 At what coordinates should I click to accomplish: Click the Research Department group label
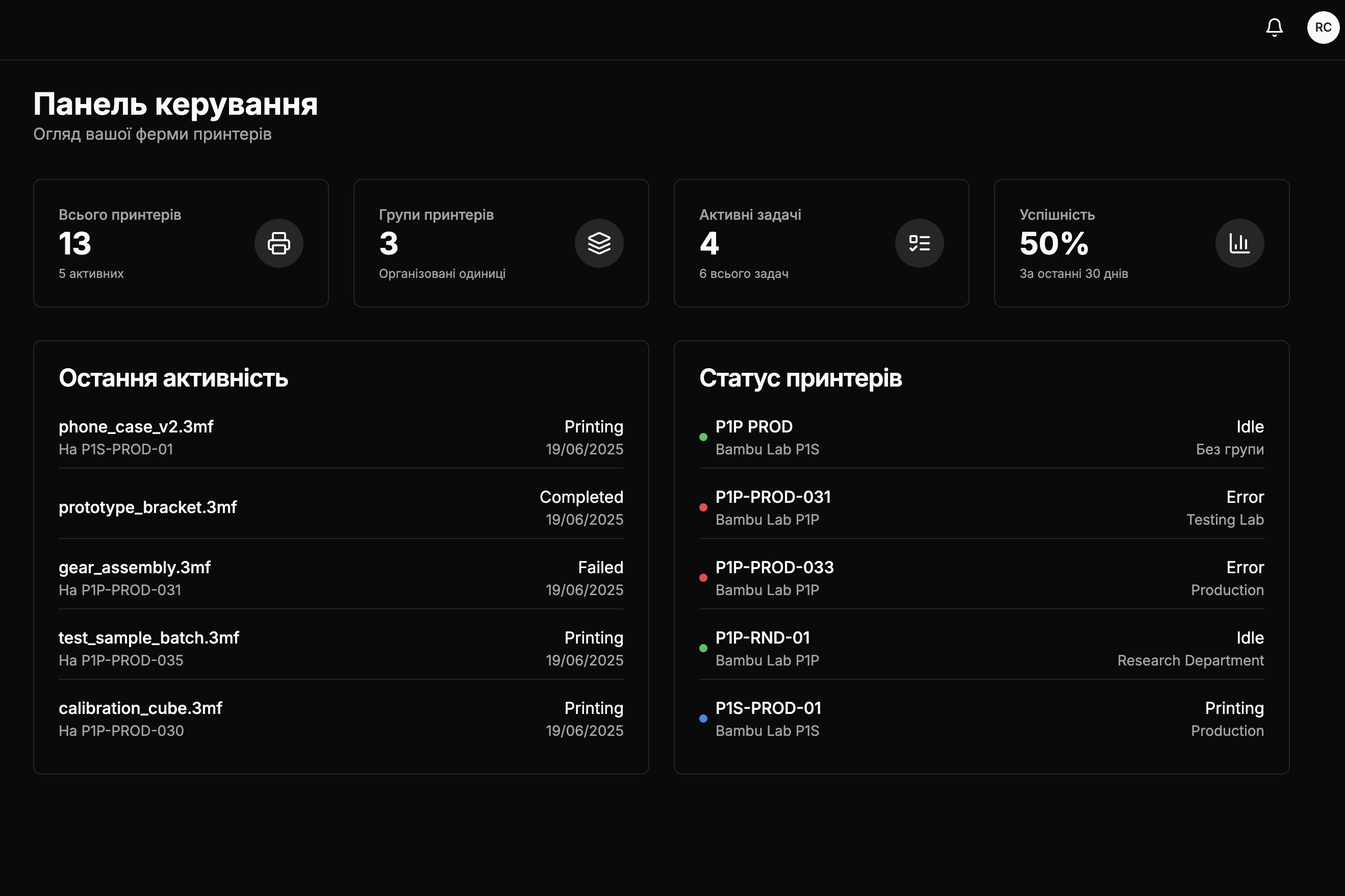click(x=1190, y=660)
